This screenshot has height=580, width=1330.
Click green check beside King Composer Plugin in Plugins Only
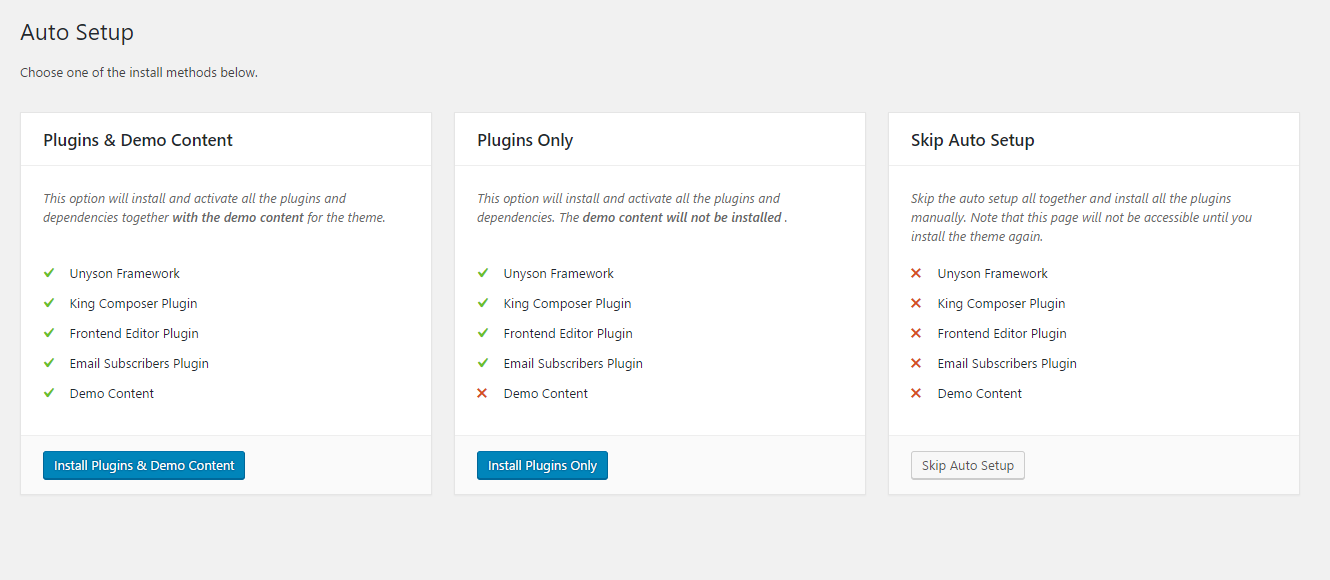(x=483, y=303)
